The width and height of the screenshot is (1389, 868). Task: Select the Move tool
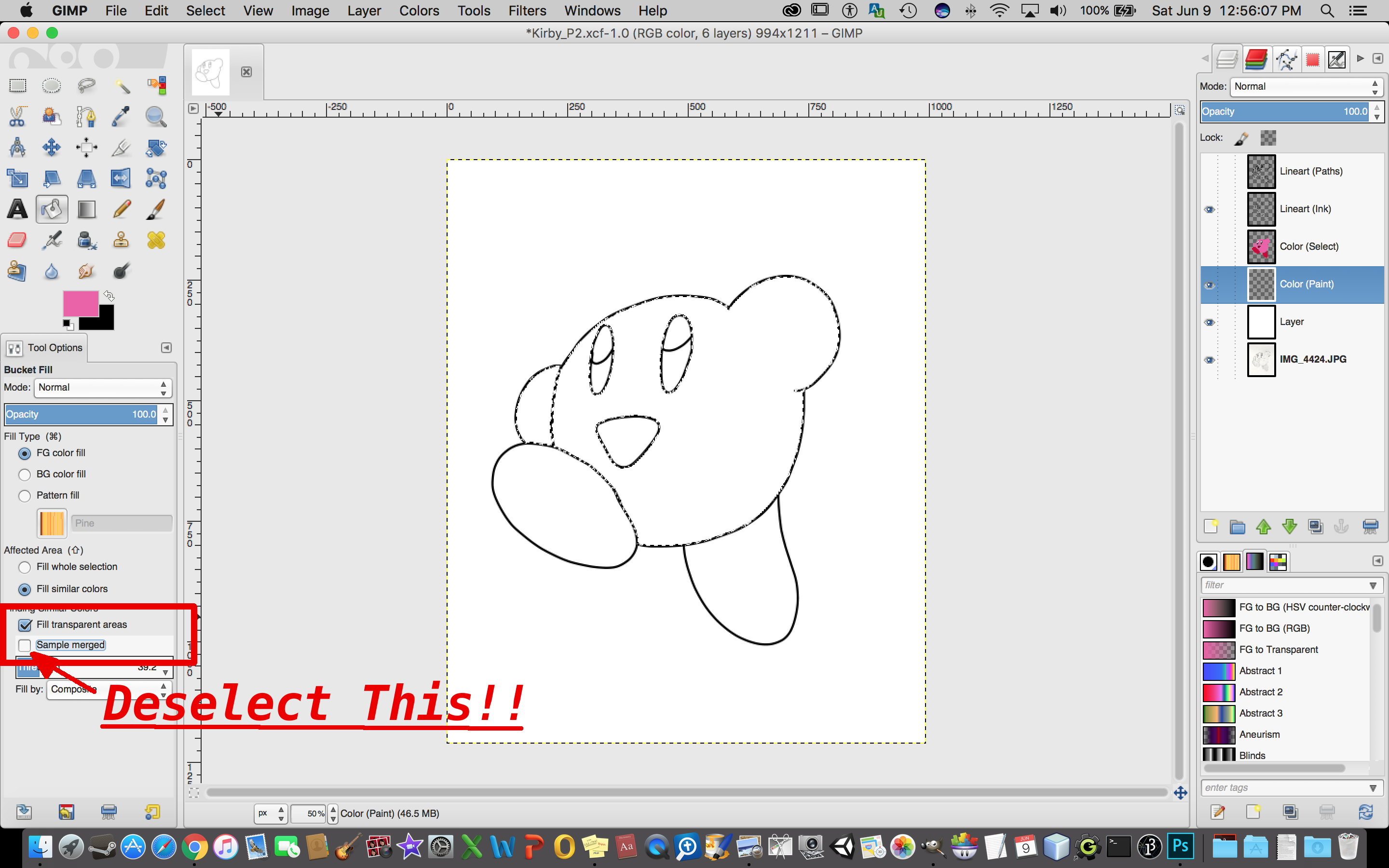[x=52, y=148]
